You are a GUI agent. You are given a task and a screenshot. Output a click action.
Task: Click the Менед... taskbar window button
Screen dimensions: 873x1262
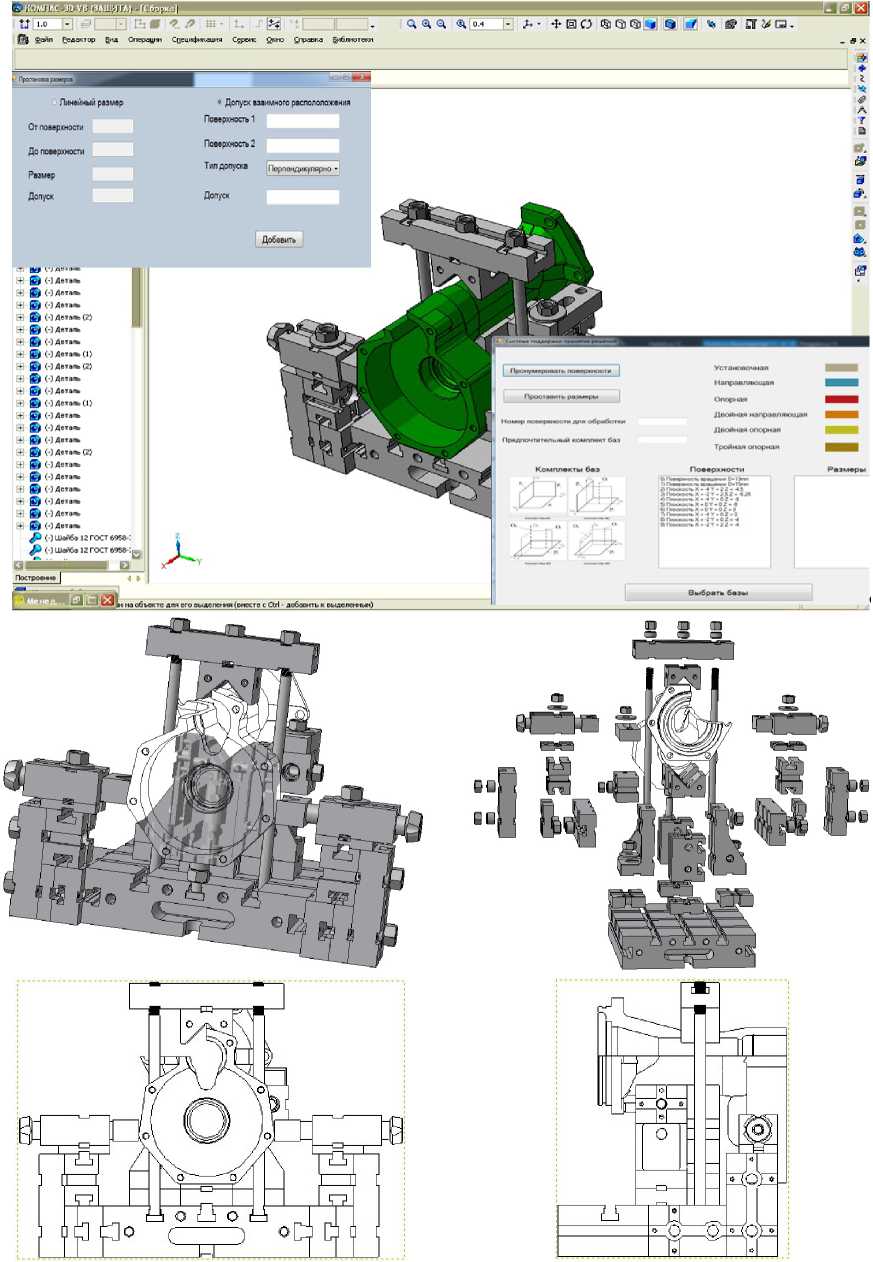click(40, 600)
